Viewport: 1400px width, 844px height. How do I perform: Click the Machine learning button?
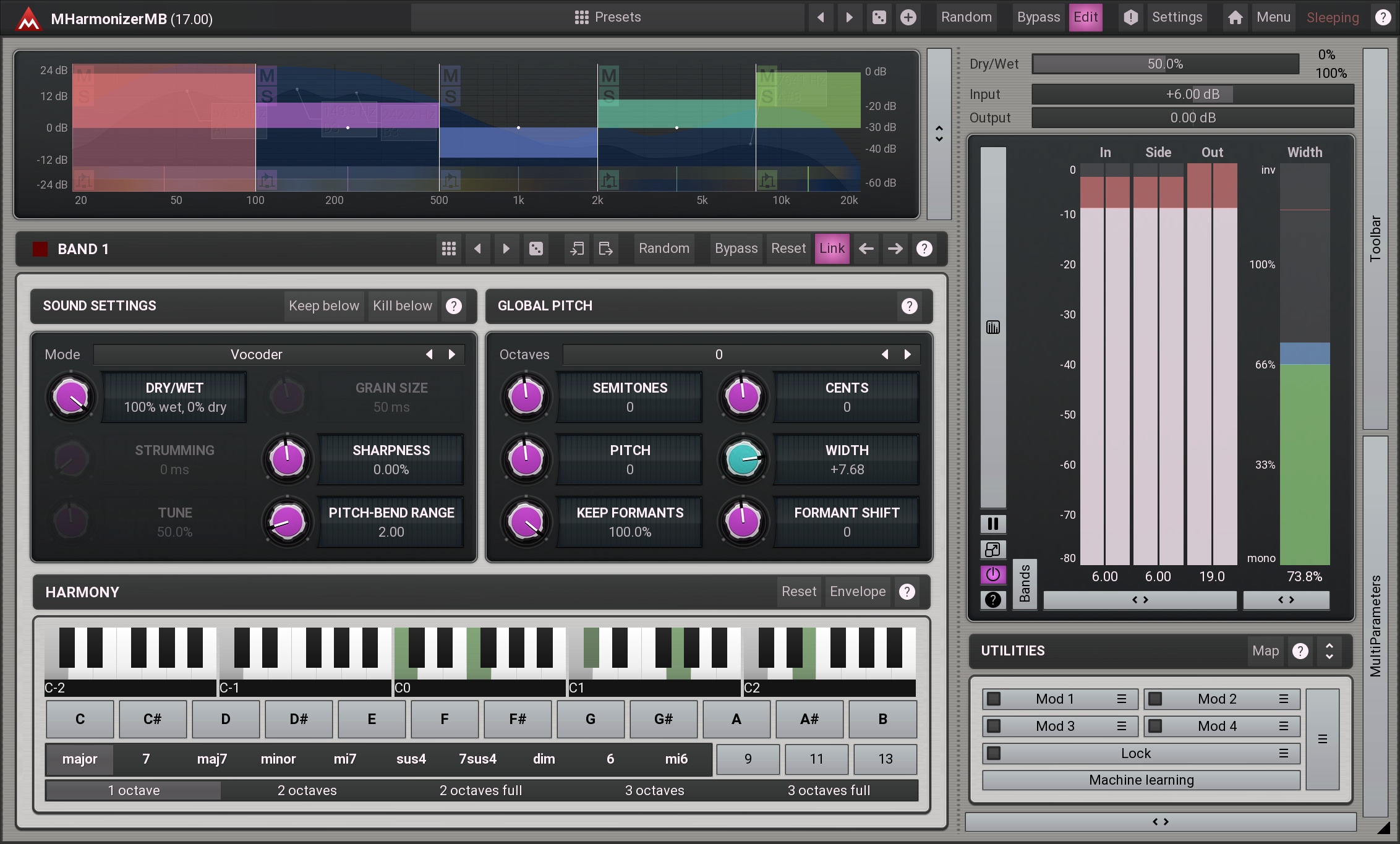click(x=1141, y=780)
